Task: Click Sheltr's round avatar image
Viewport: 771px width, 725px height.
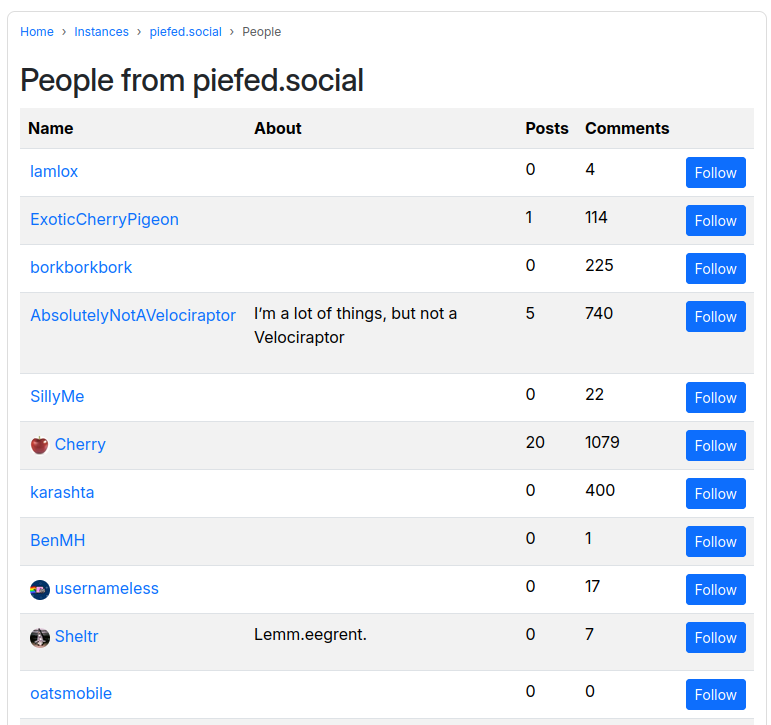Action: click(x=39, y=637)
